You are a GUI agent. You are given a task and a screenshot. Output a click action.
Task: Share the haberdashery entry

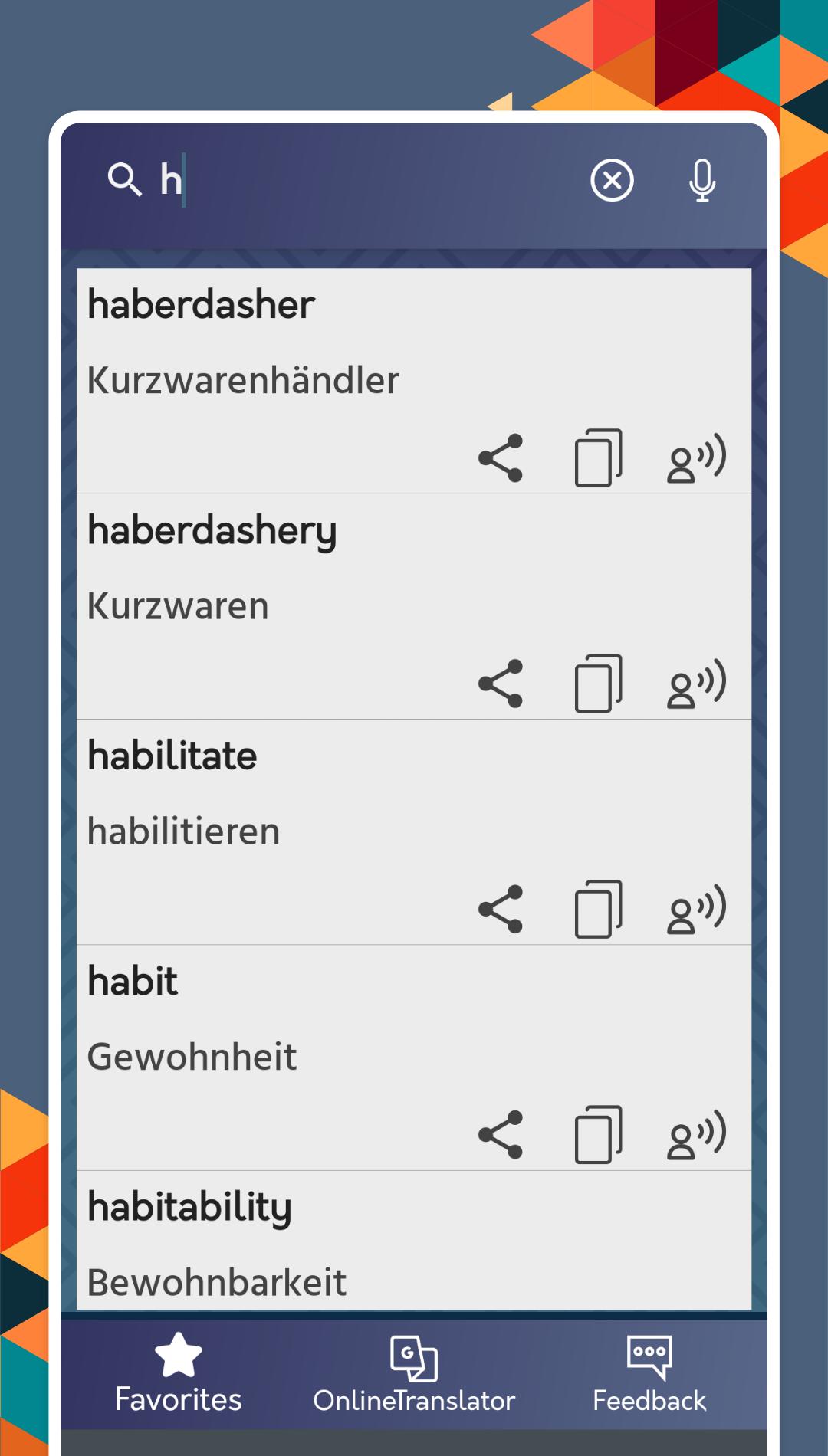point(501,684)
